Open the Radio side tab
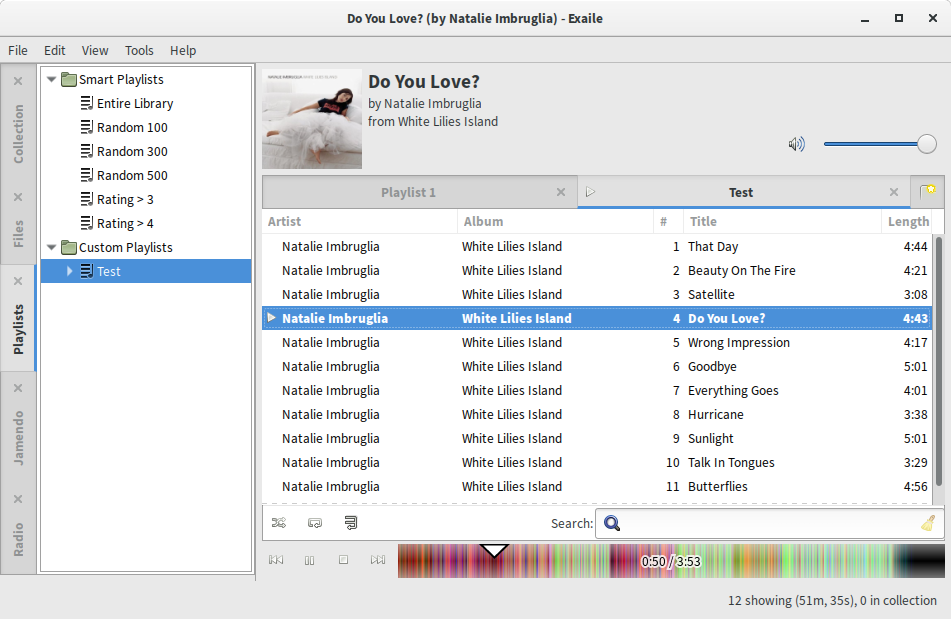Screen dimensions: 951x619 pos(19,540)
